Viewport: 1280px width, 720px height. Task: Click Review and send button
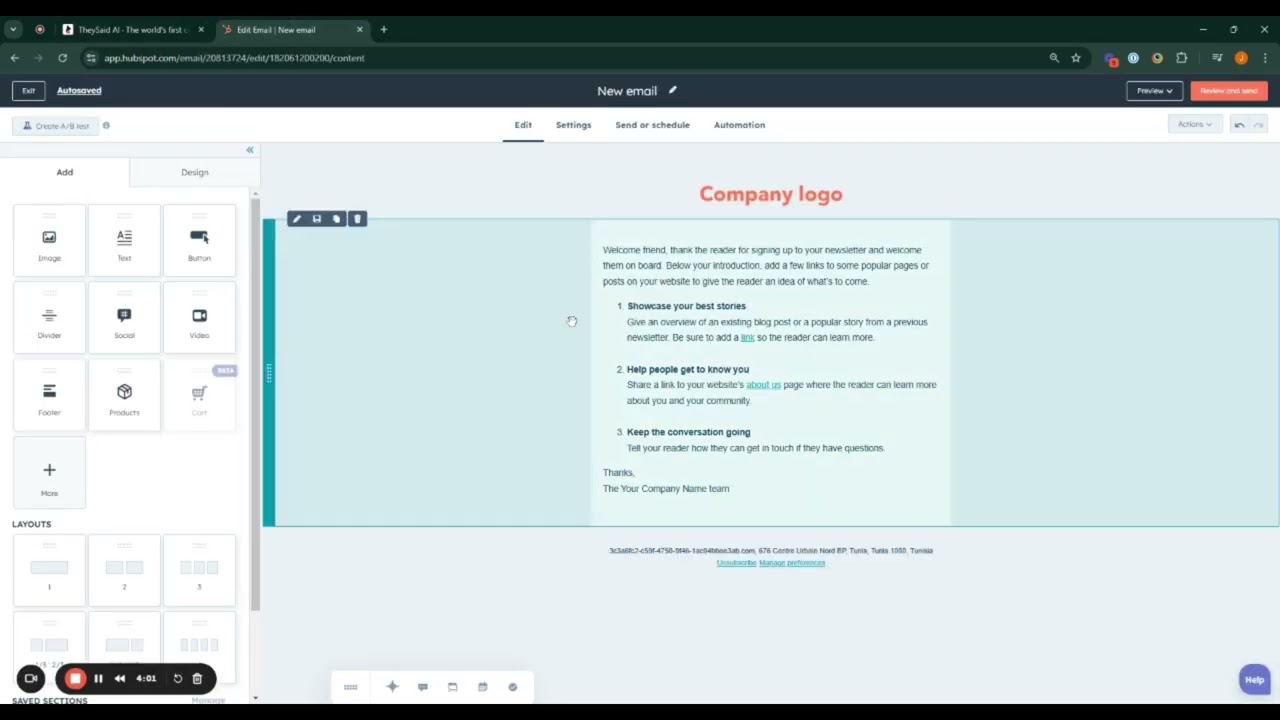(1229, 91)
